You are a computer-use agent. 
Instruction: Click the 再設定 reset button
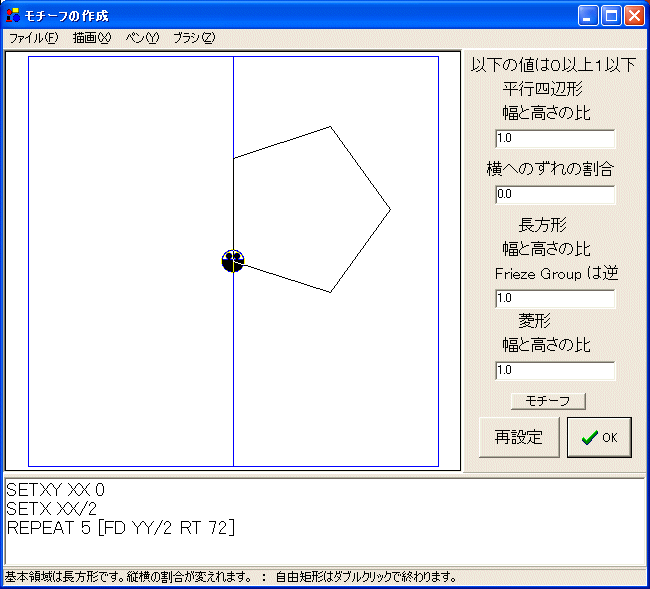(519, 437)
